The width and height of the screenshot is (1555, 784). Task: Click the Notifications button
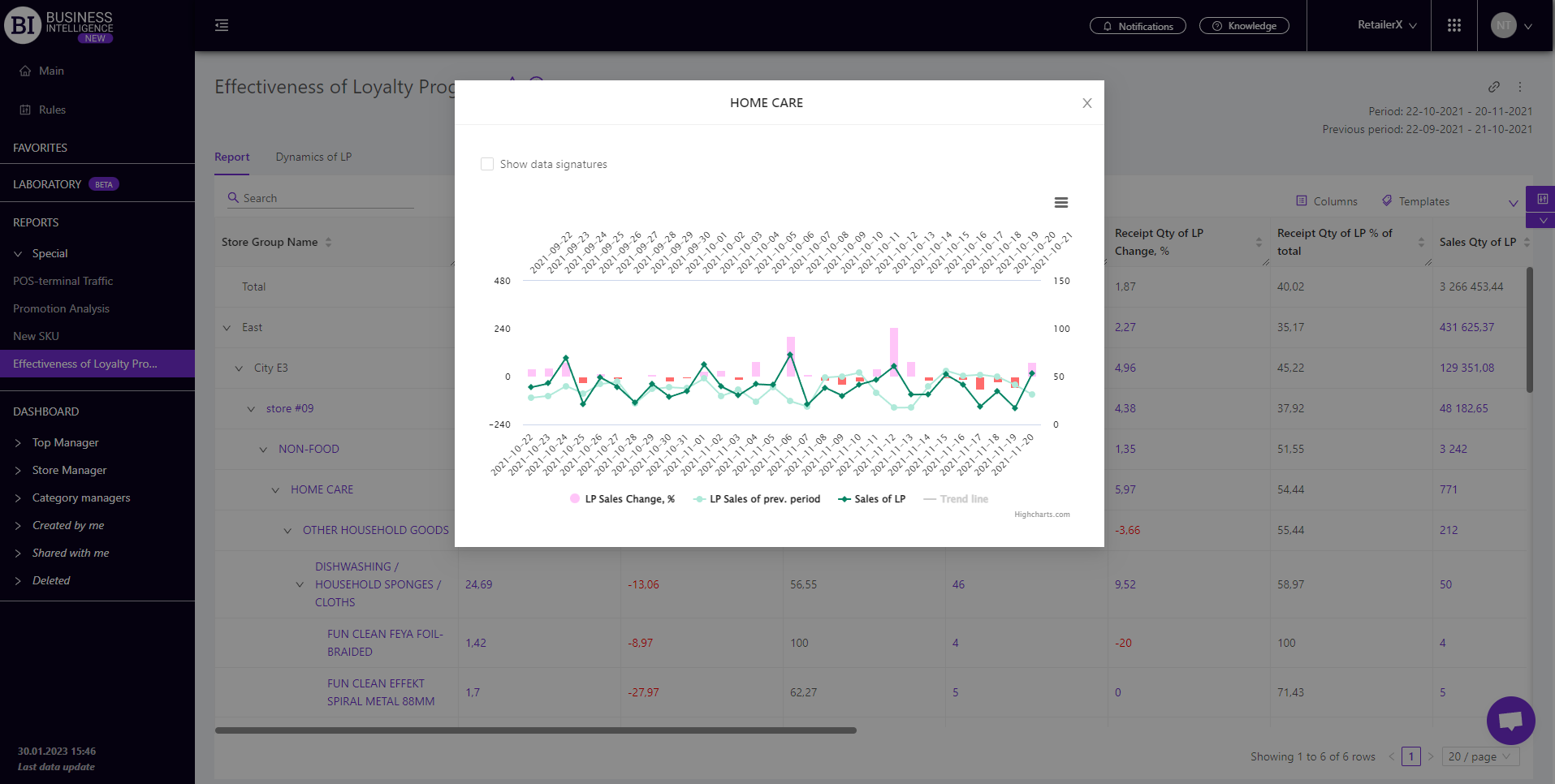1137,26
